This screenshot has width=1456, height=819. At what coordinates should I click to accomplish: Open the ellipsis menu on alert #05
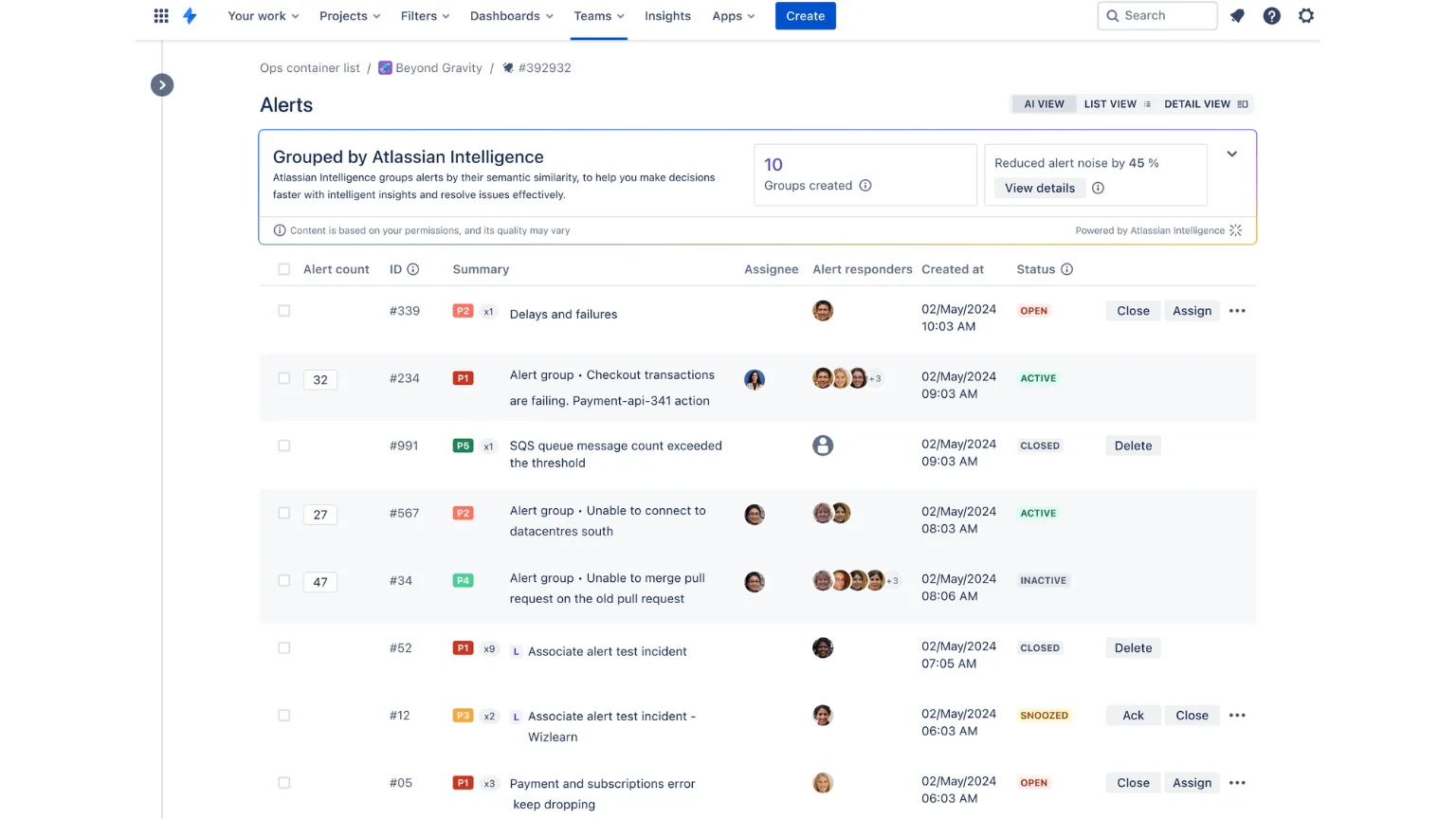pyautogui.click(x=1237, y=782)
